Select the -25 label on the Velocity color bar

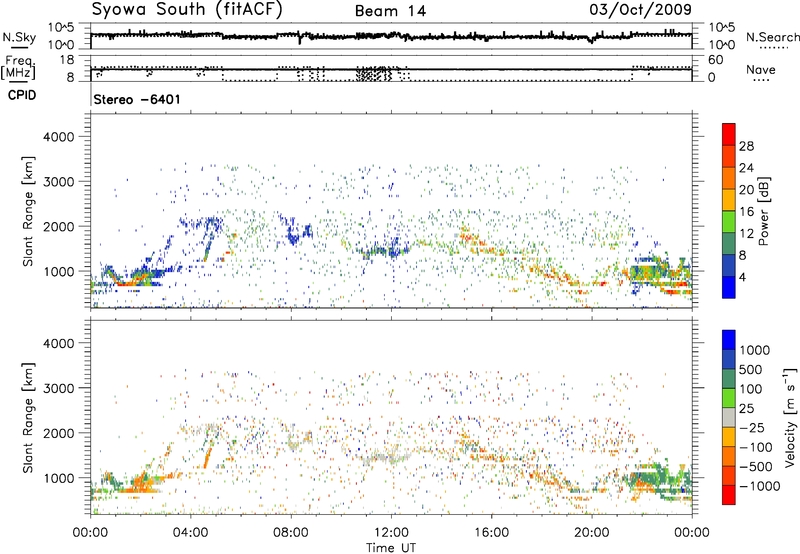pyautogui.click(x=753, y=428)
